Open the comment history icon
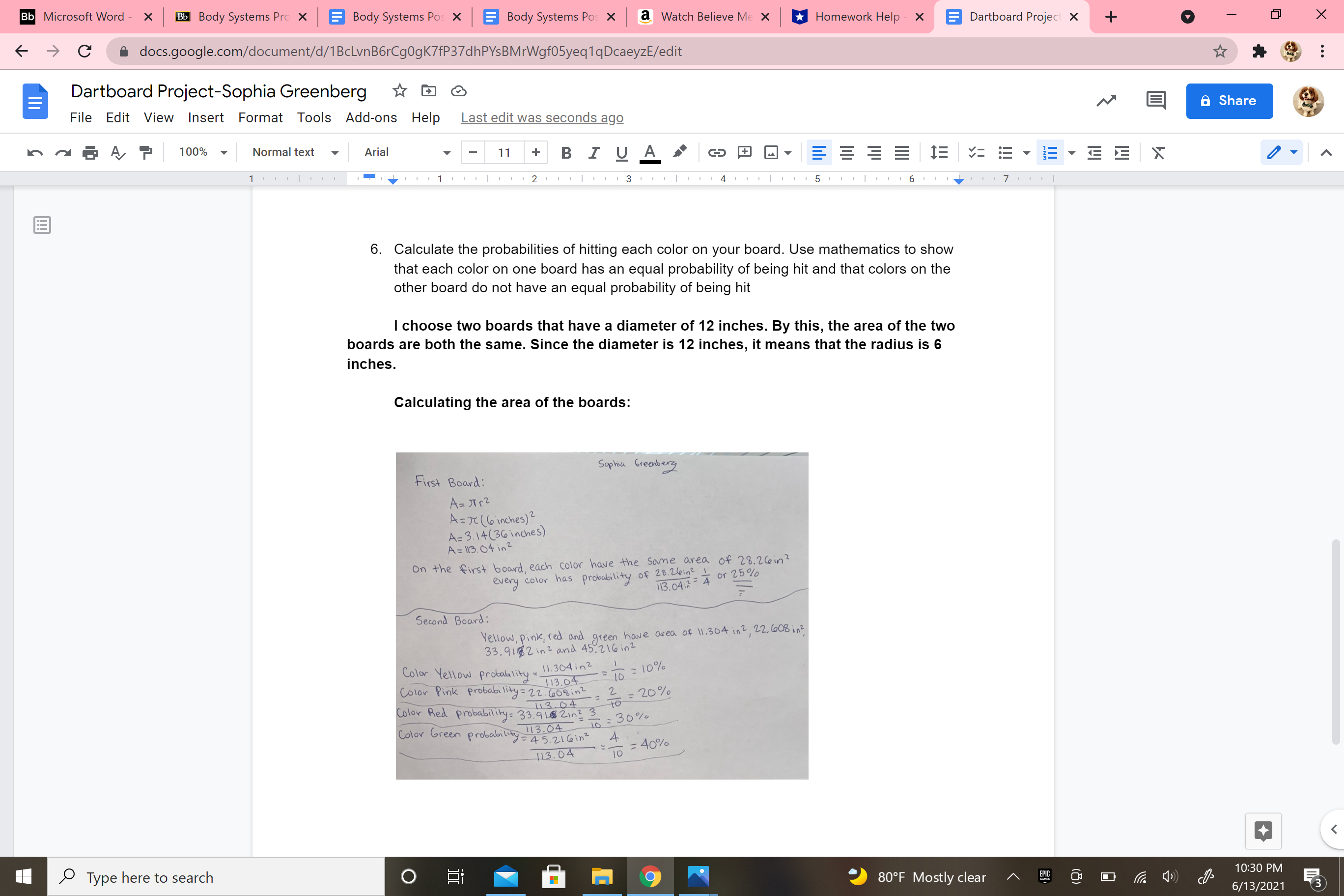 pos(1155,101)
